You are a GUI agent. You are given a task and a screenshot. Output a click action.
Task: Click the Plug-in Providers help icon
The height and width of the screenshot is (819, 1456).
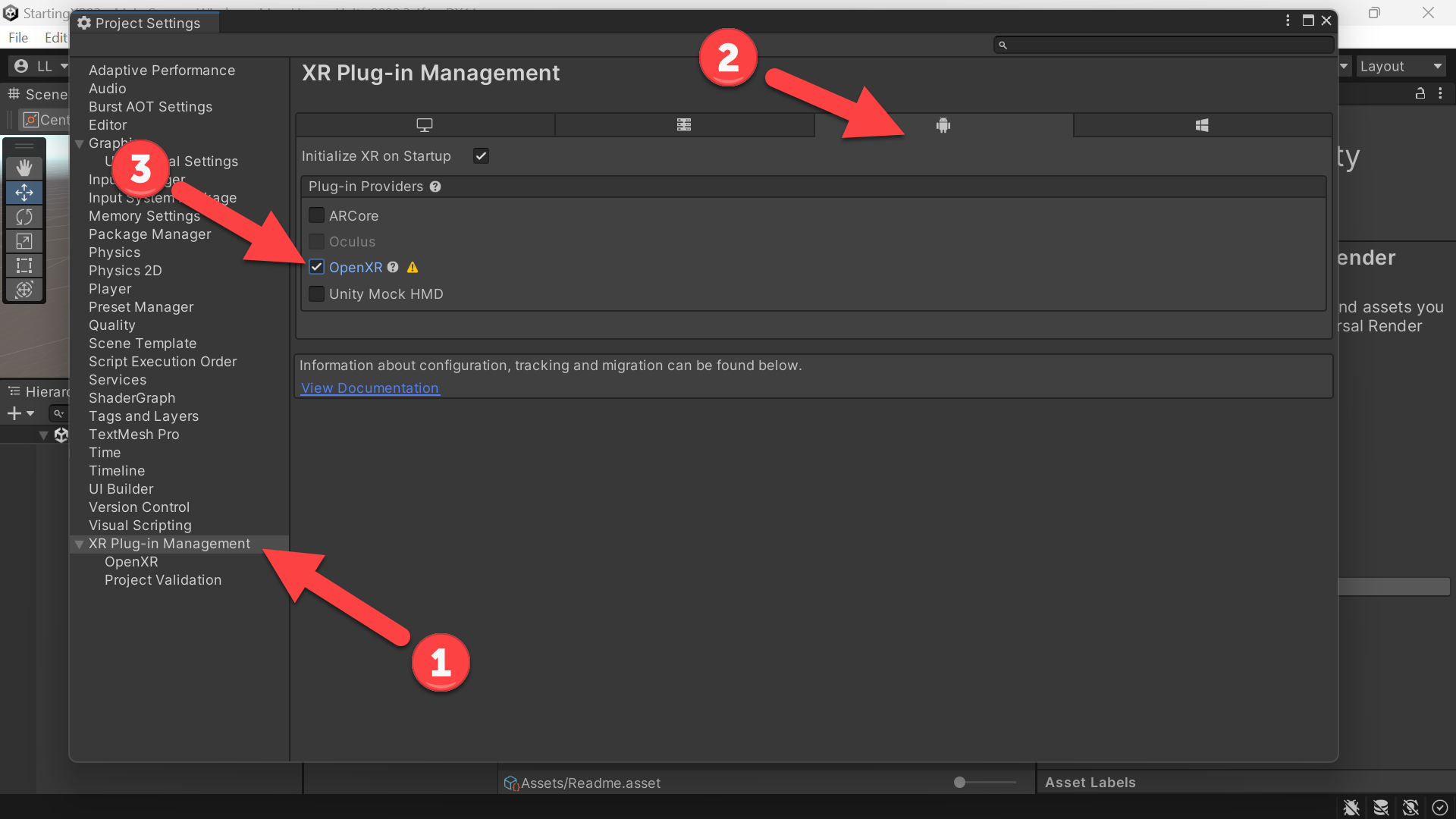click(x=435, y=187)
